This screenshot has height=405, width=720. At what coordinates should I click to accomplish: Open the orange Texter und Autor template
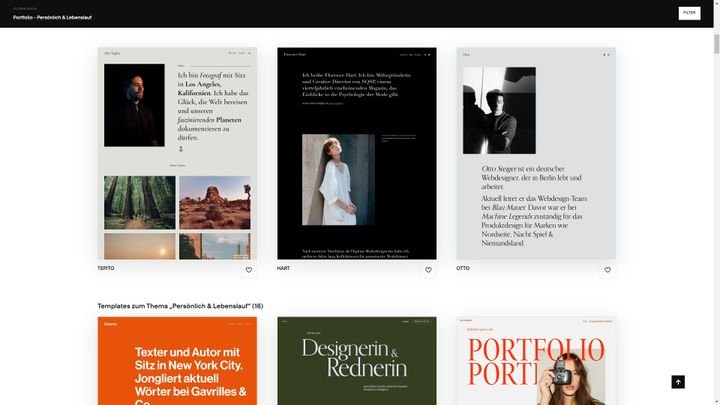(177, 361)
